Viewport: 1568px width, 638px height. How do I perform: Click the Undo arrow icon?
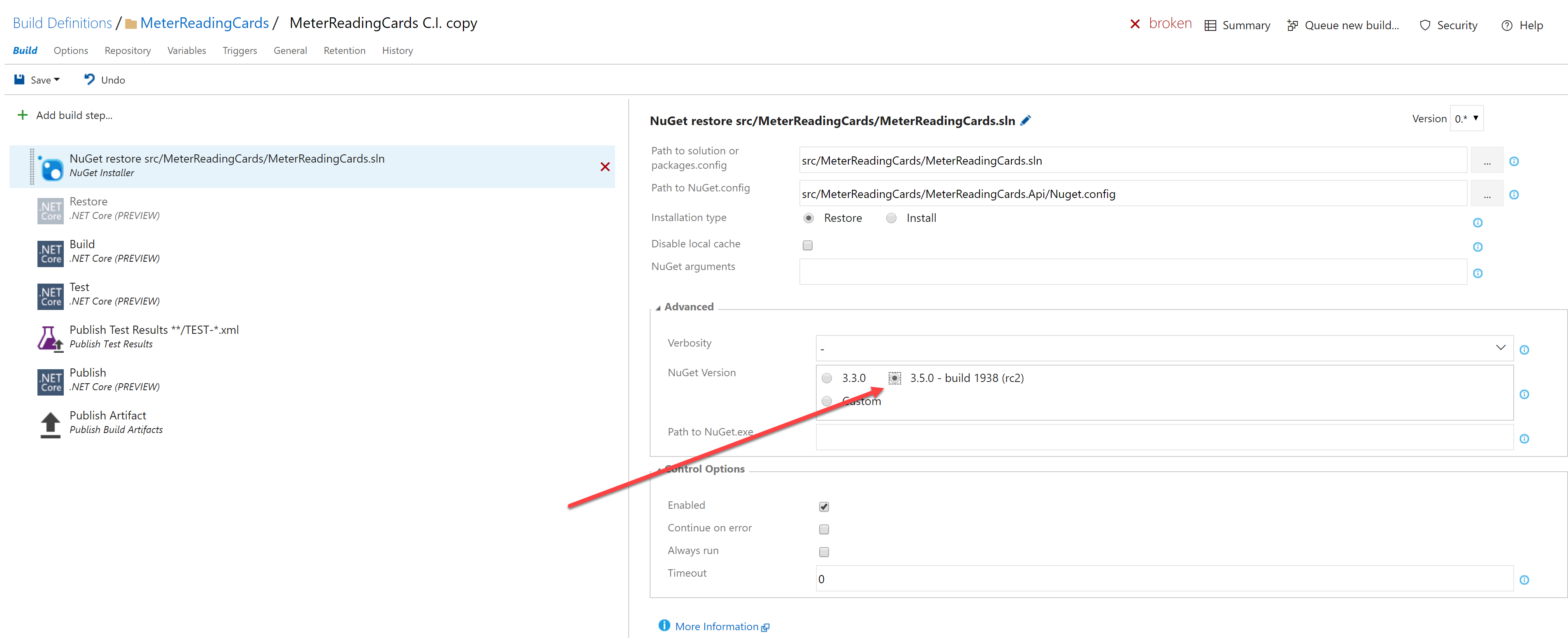[x=89, y=79]
